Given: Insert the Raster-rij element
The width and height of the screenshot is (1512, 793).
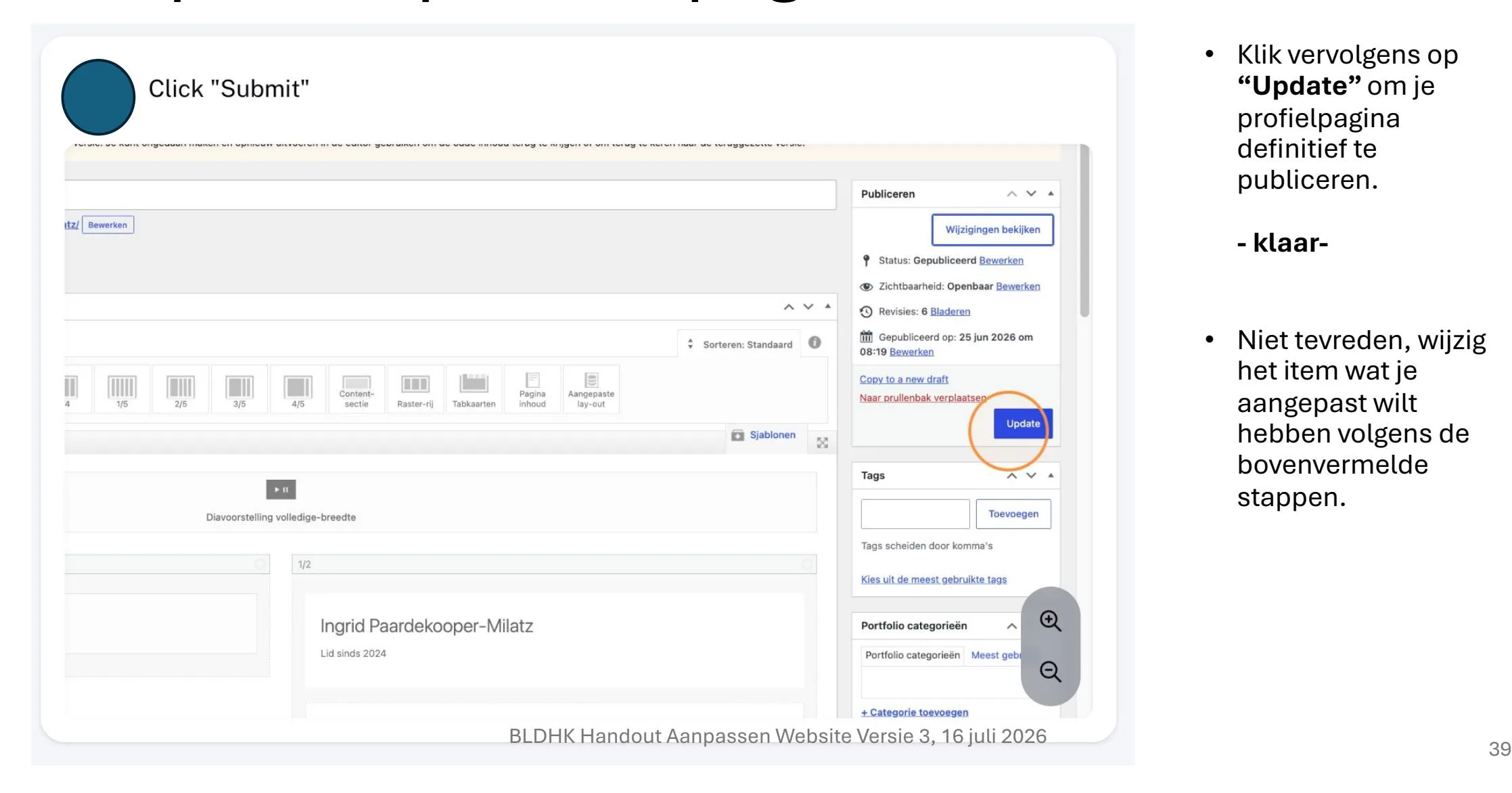Looking at the screenshot, I should coord(415,390).
